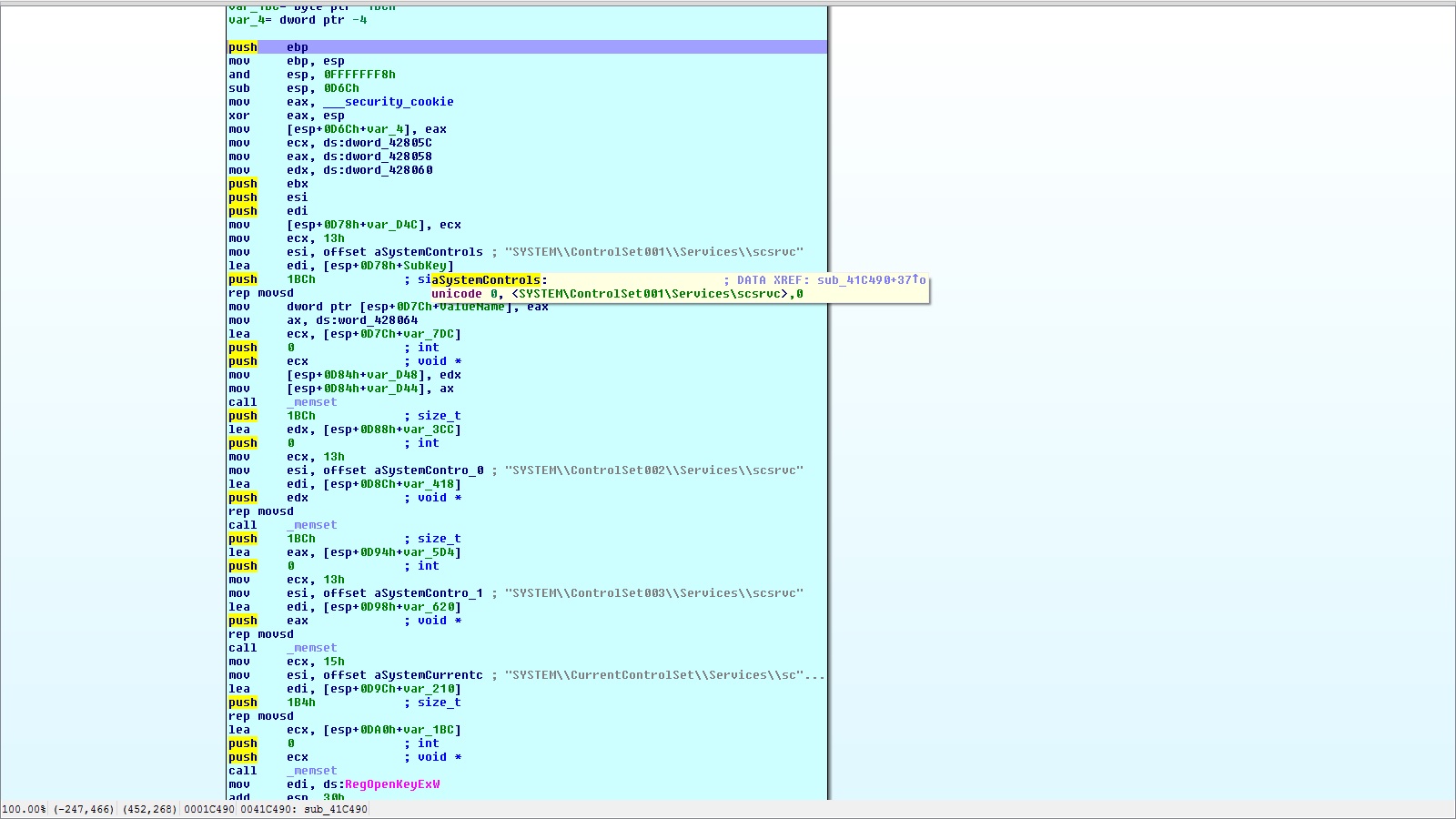
Task: Click the var_D44 operand
Action: (392, 389)
